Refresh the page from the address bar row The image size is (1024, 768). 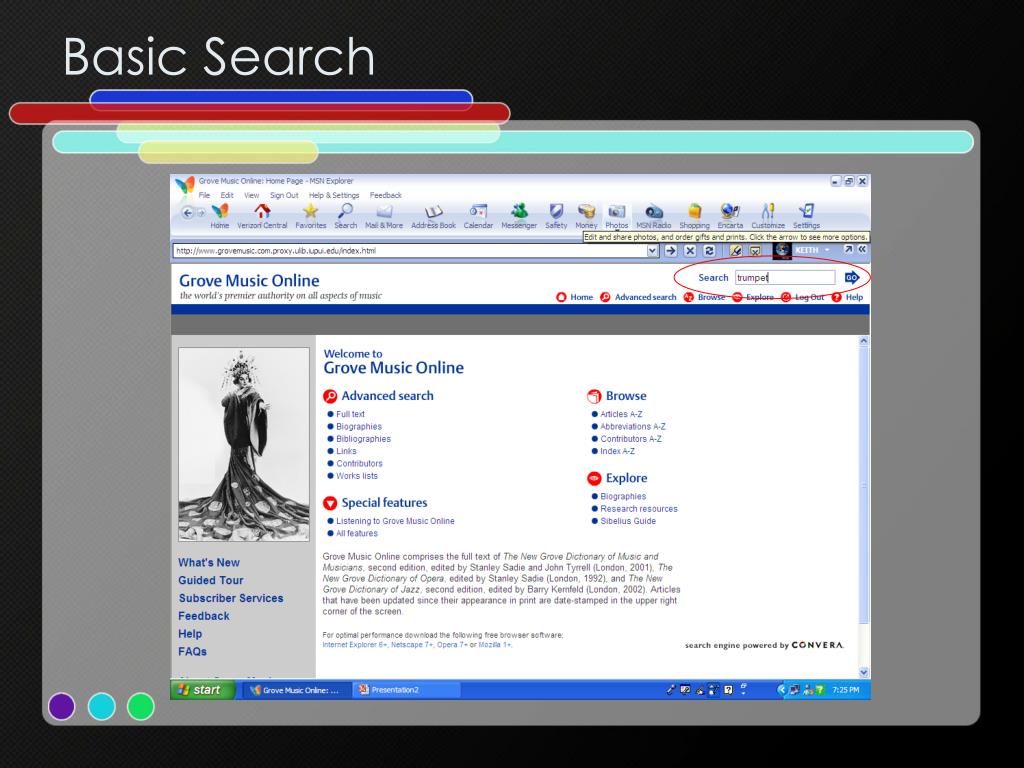pyautogui.click(x=709, y=251)
